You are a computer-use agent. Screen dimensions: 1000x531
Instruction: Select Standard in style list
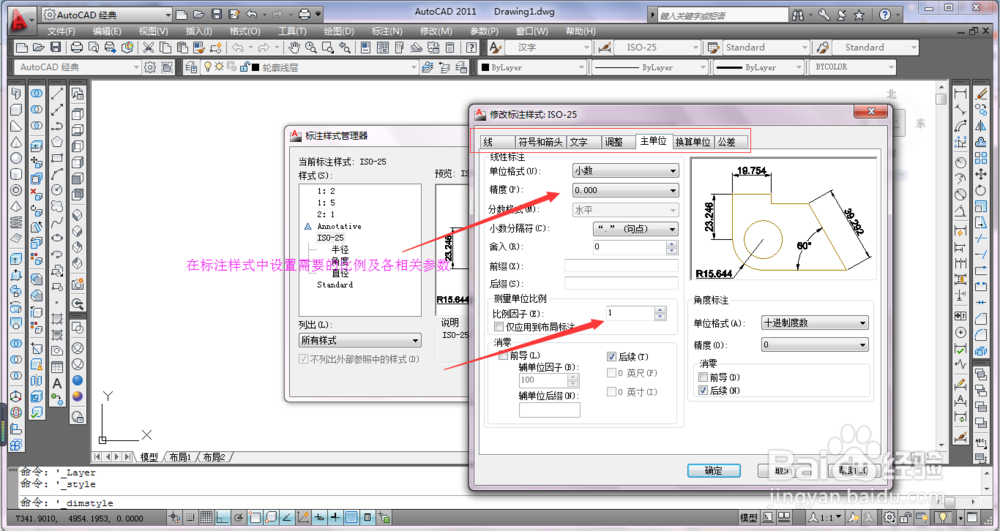coord(335,285)
